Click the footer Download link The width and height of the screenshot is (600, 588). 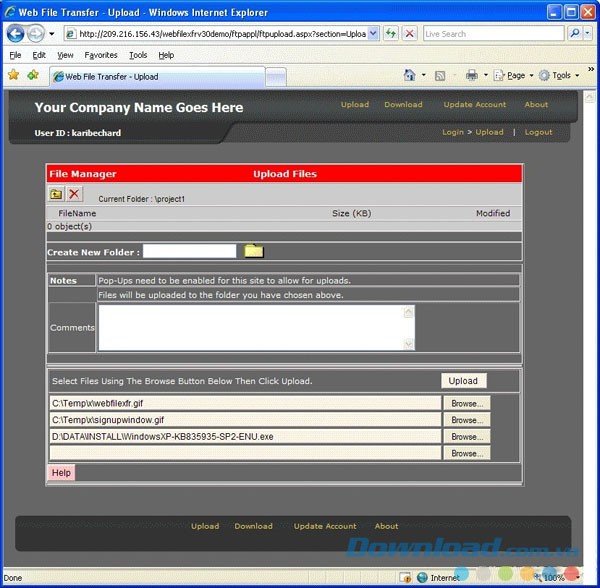(x=253, y=526)
